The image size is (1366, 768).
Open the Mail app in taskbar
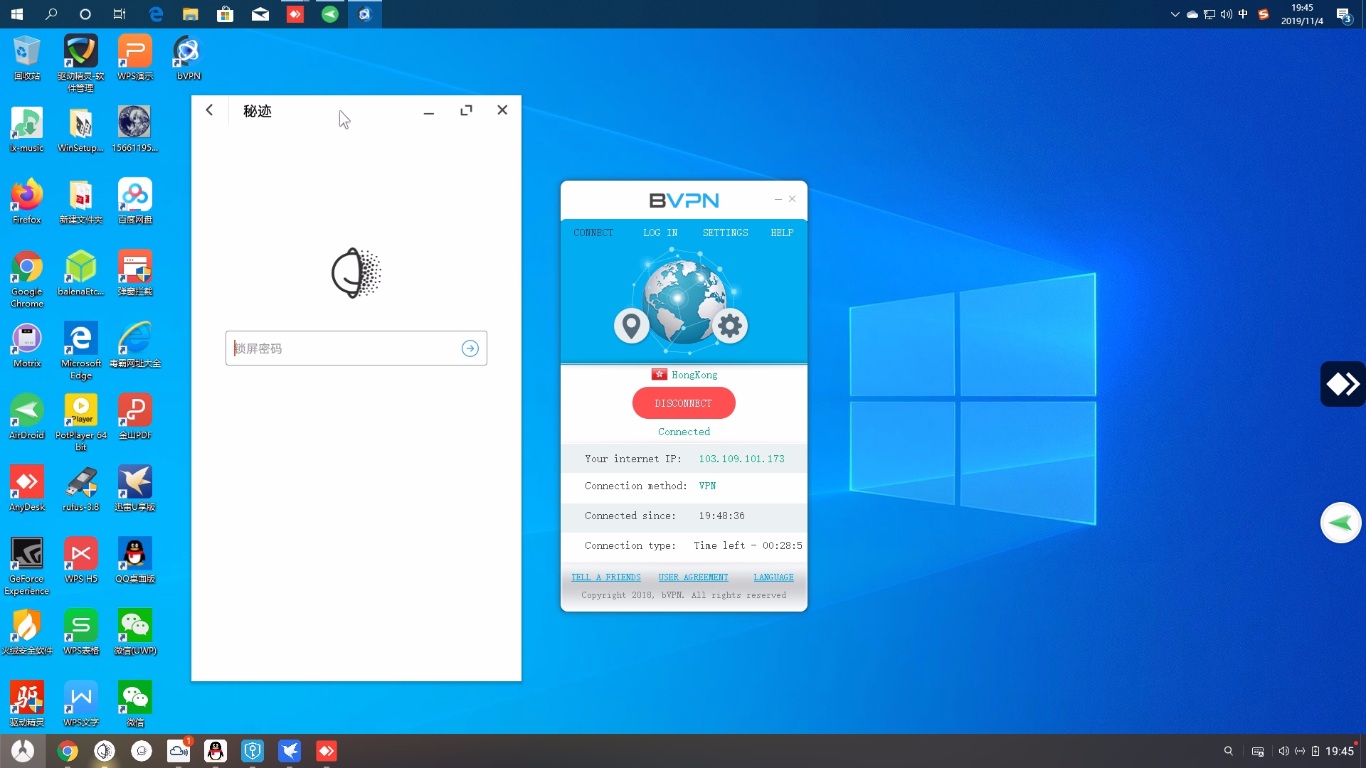(260, 14)
